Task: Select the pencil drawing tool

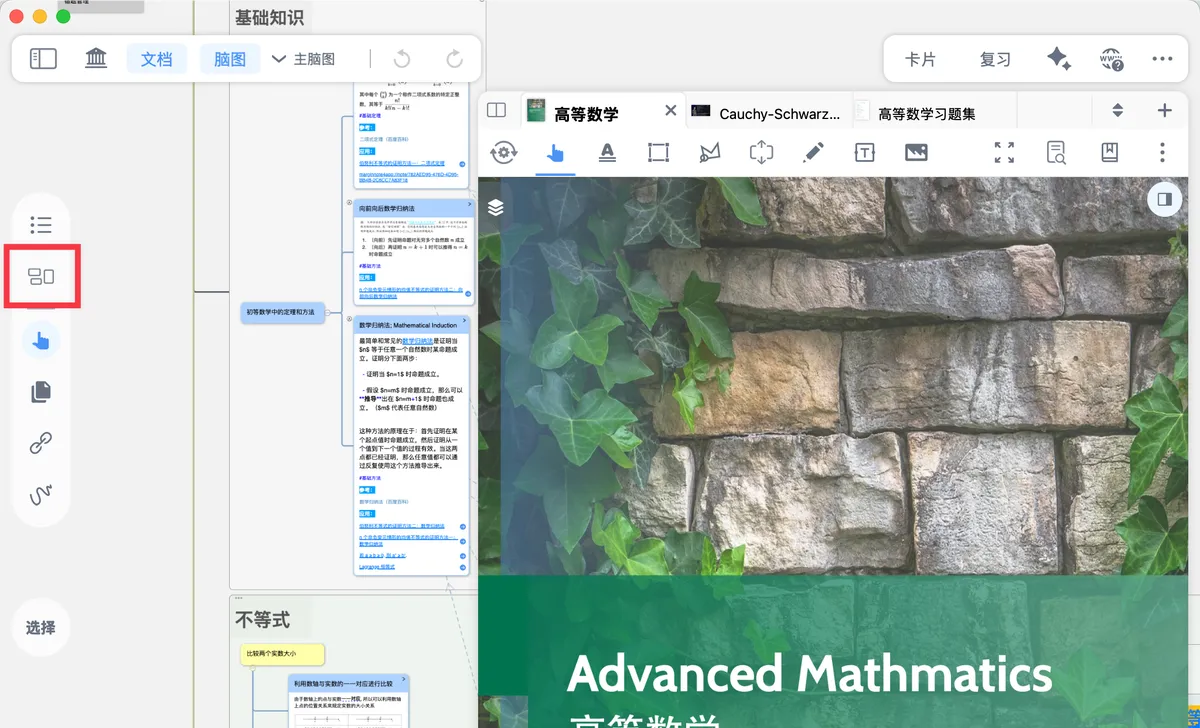Action: tap(813, 152)
